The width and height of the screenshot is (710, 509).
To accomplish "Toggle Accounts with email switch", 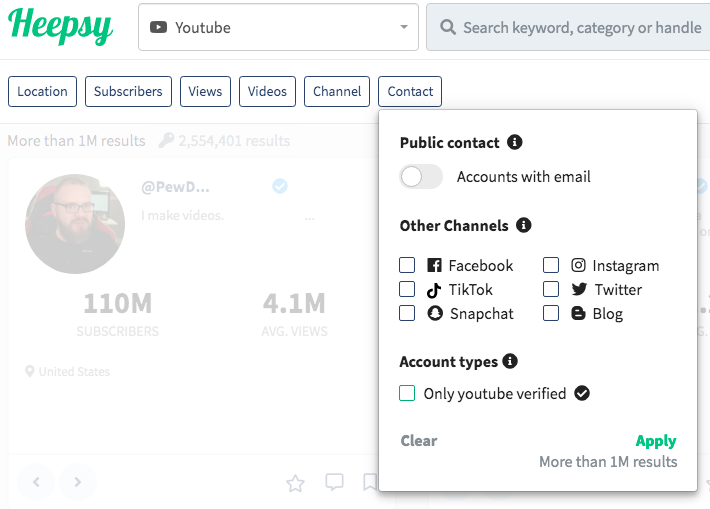I will [421, 177].
